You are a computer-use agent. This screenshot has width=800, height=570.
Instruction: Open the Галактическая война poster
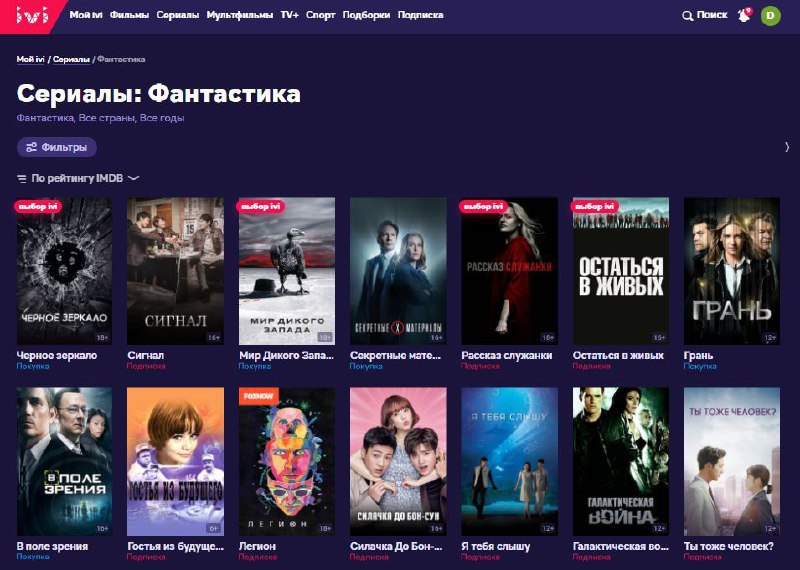click(621, 461)
